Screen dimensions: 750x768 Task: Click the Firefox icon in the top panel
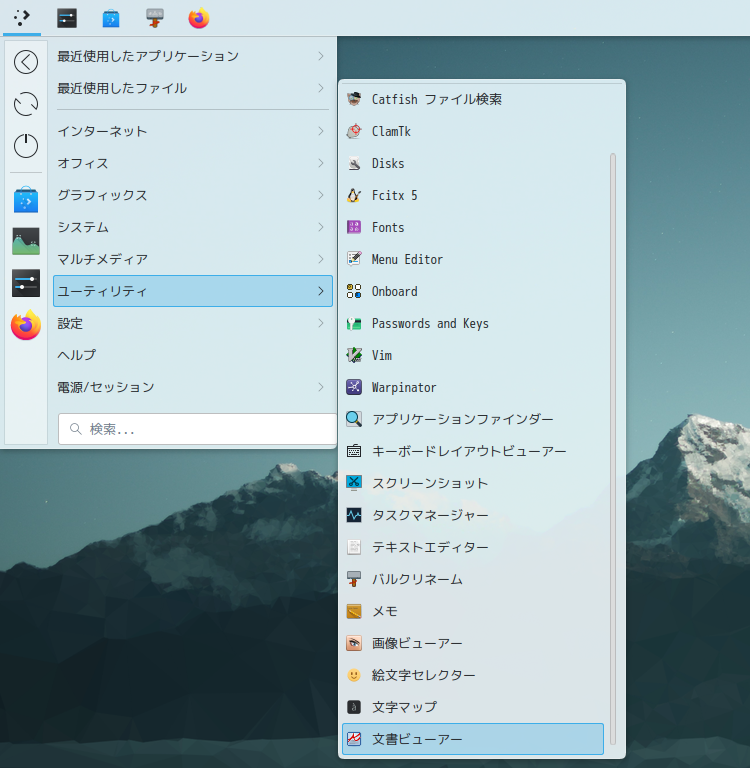[x=199, y=18]
